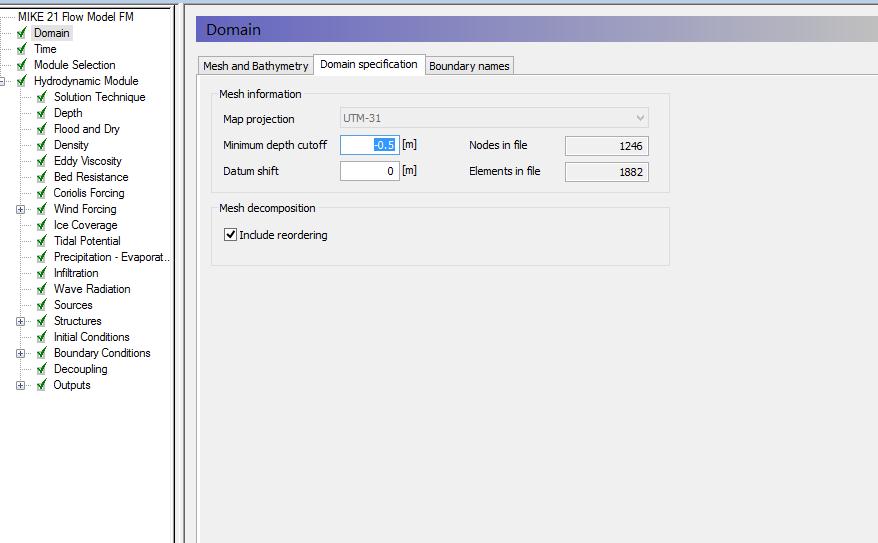
Task: Select Ice Coverage in the tree
Action: 86,225
